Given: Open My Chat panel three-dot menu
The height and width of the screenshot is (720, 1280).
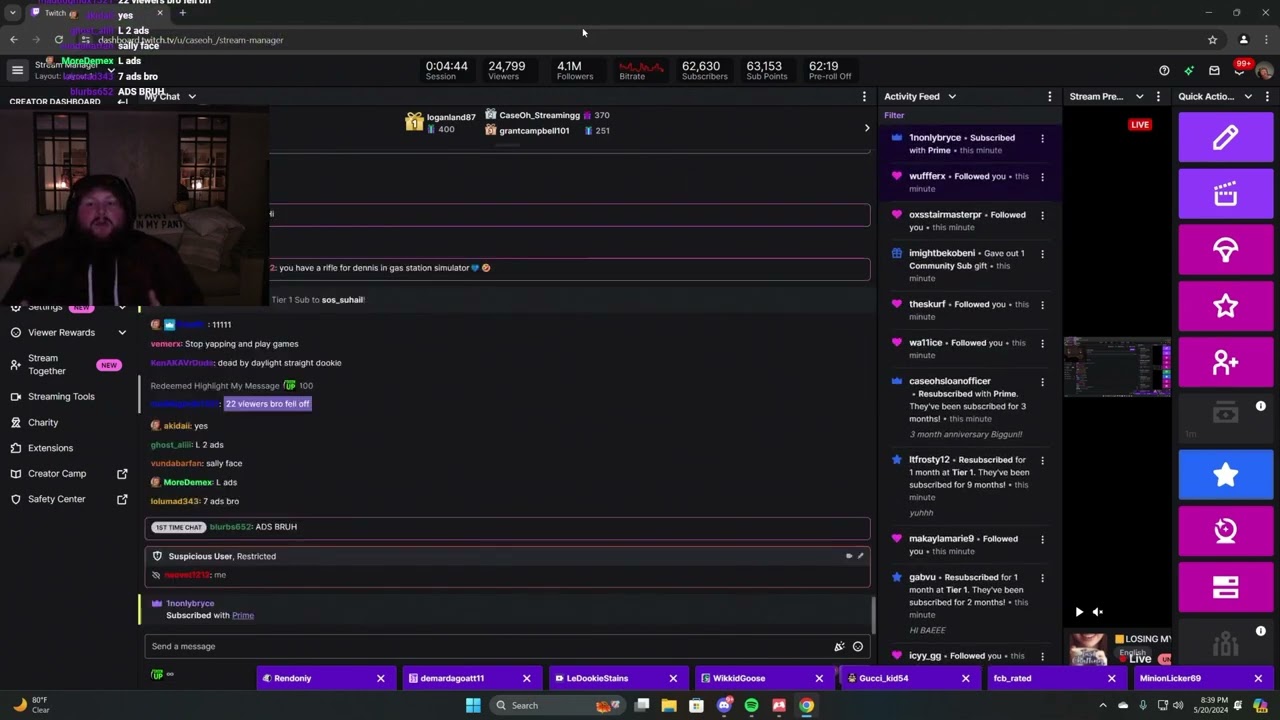Looking at the screenshot, I should [x=864, y=97].
